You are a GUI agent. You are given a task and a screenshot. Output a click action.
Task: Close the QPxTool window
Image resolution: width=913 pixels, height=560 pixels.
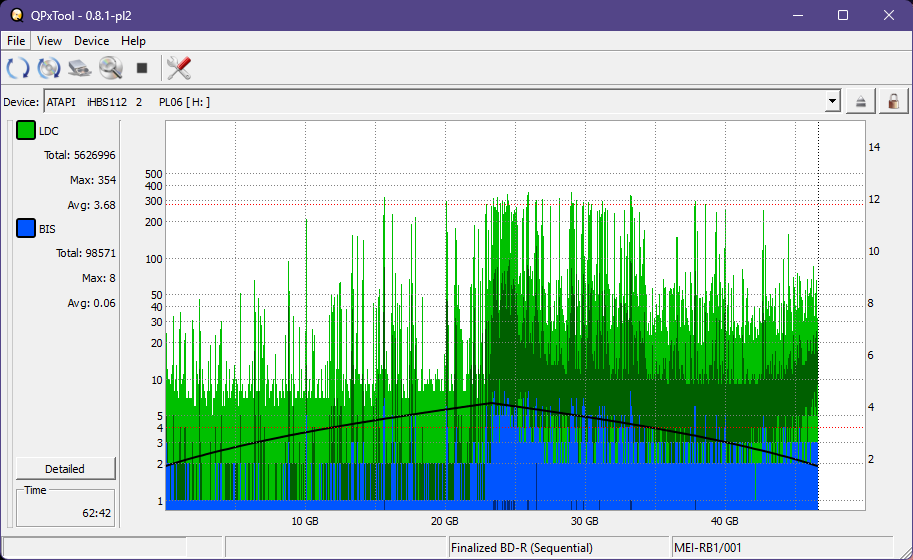[x=889, y=15]
